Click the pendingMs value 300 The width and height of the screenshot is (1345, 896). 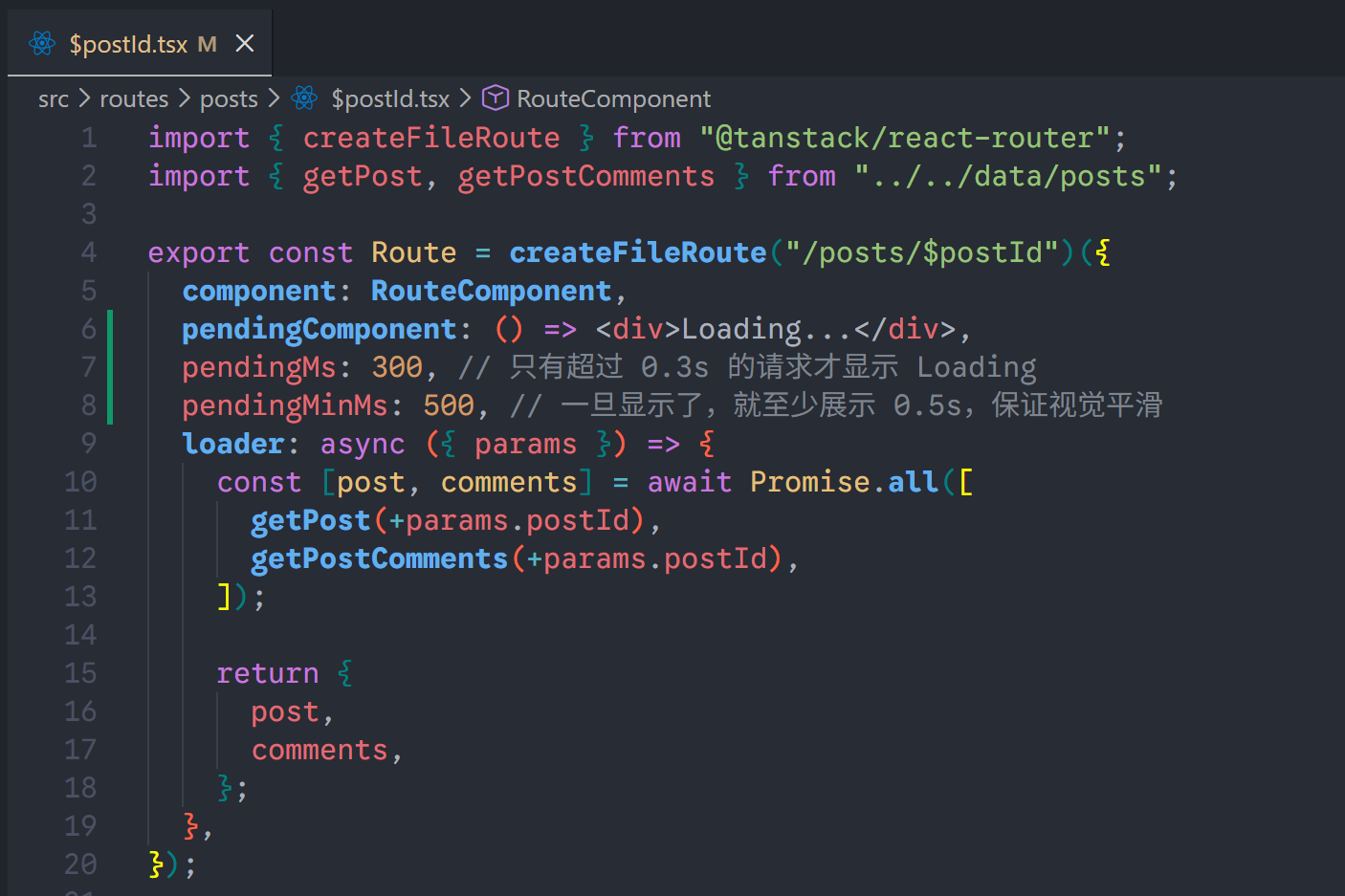click(397, 367)
